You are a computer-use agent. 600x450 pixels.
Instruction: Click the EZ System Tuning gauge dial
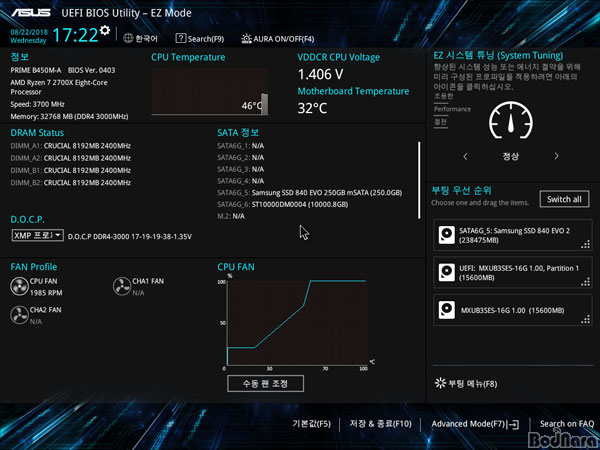click(x=511, y=120)
